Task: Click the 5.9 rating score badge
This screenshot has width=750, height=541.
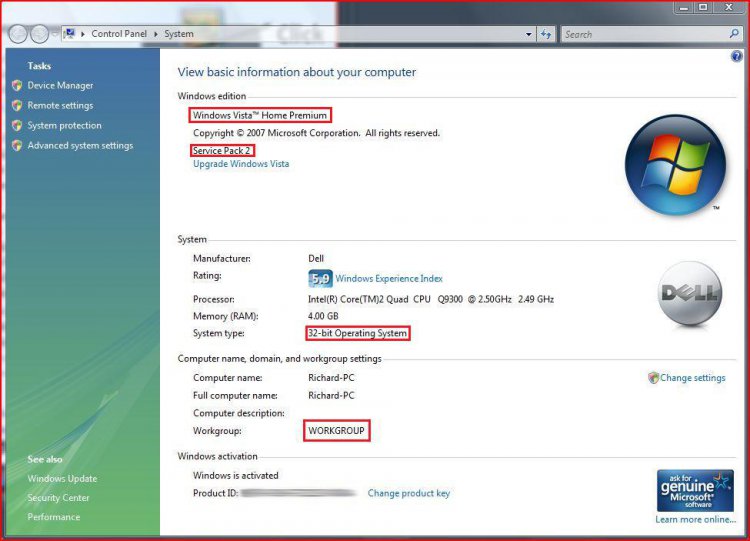Action: [320, 278]
